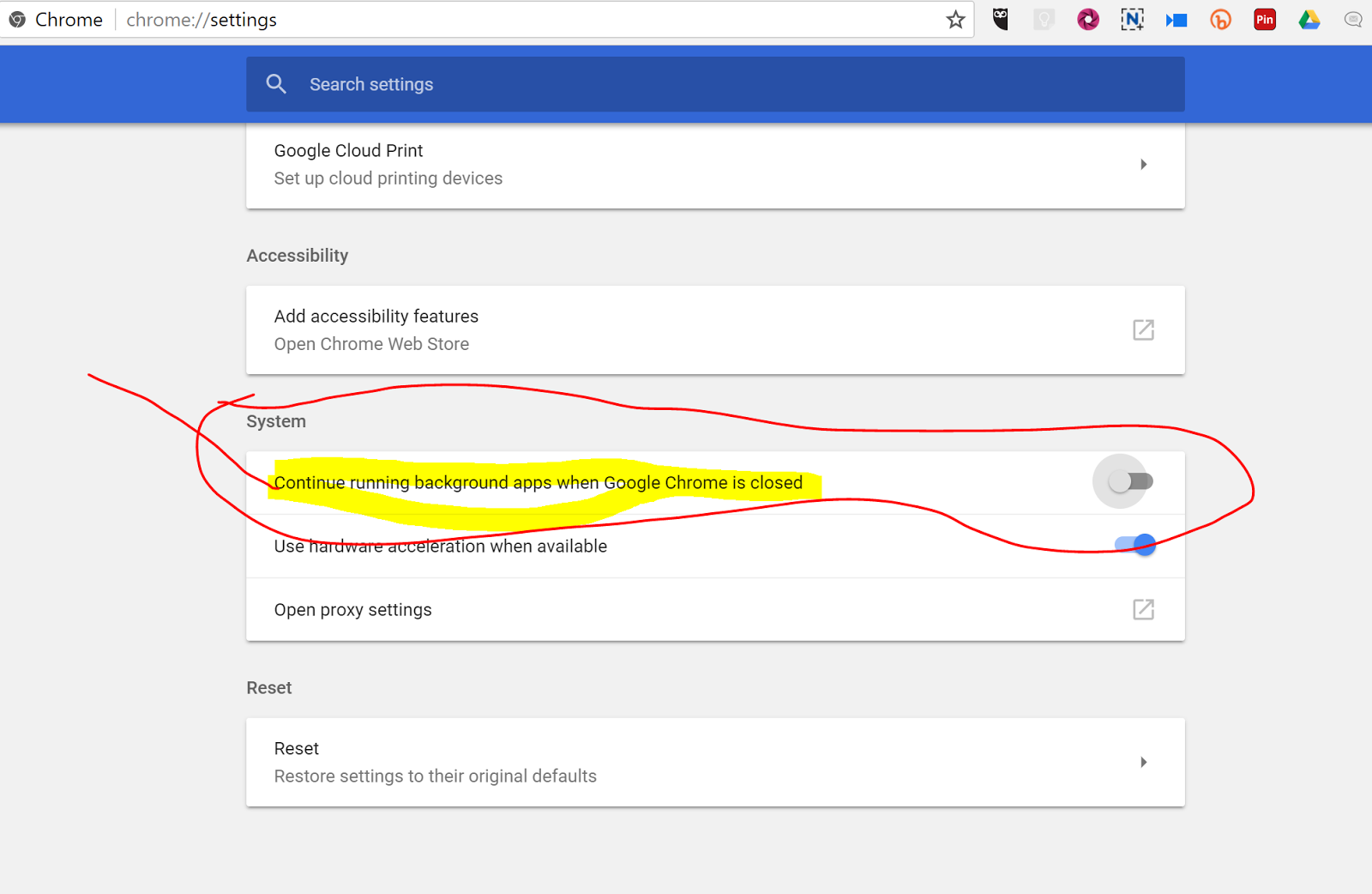Open the Hootsuite owl extension
1372x894 pixels.
tap(1000, 19)
